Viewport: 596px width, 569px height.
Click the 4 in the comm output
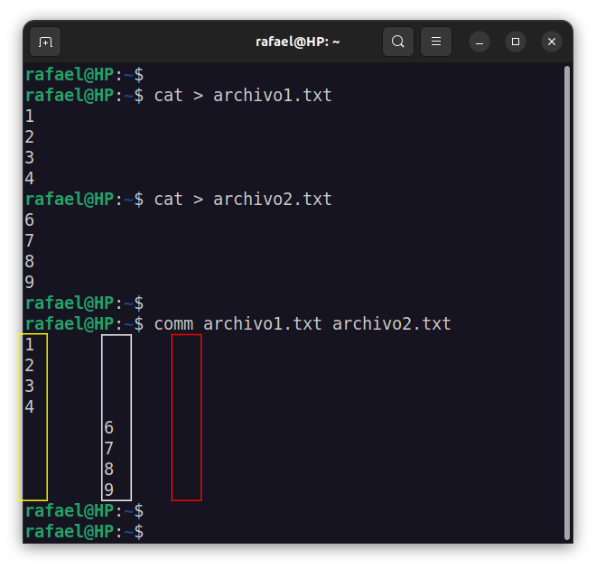pos(30,407)
